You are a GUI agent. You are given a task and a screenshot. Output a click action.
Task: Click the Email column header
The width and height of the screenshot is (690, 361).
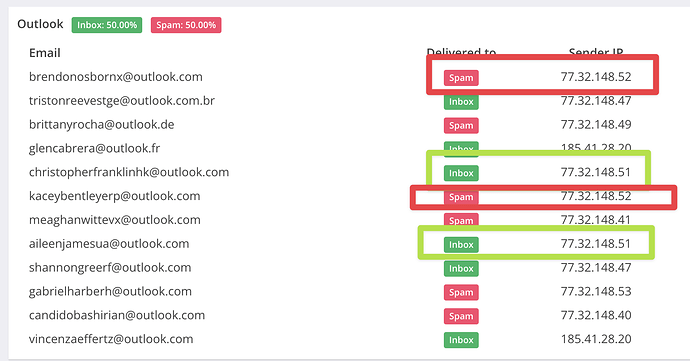click(x=44, y=53)
